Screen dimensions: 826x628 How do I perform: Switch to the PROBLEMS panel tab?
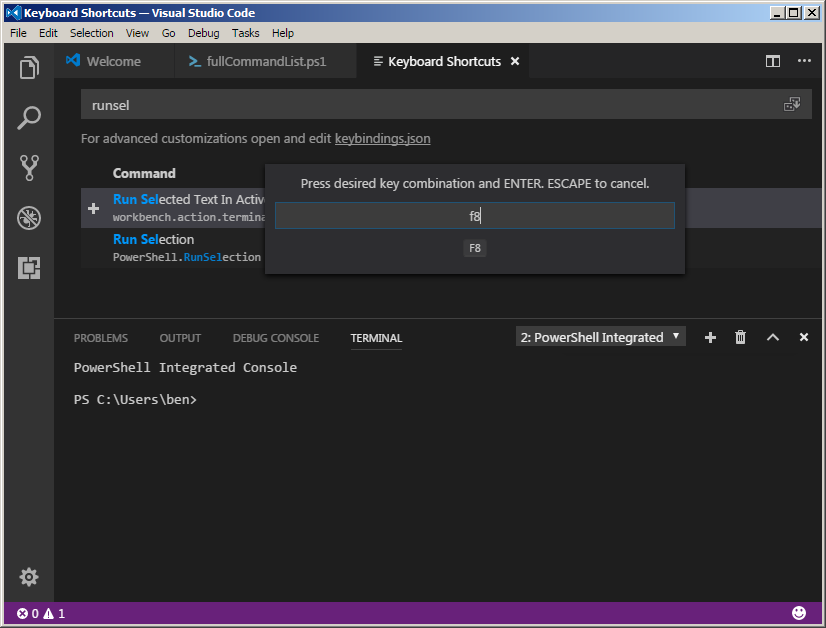point(101,338)
